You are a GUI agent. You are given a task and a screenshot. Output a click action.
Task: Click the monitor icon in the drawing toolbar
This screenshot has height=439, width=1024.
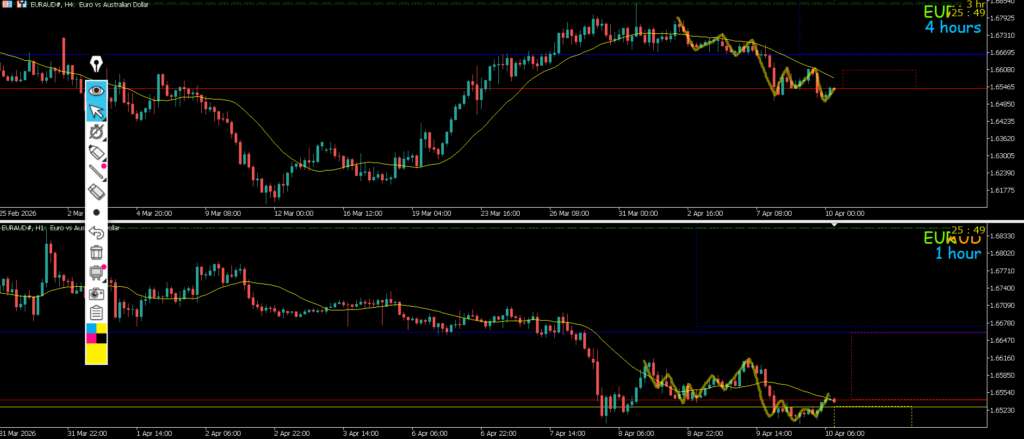[97, 272]
